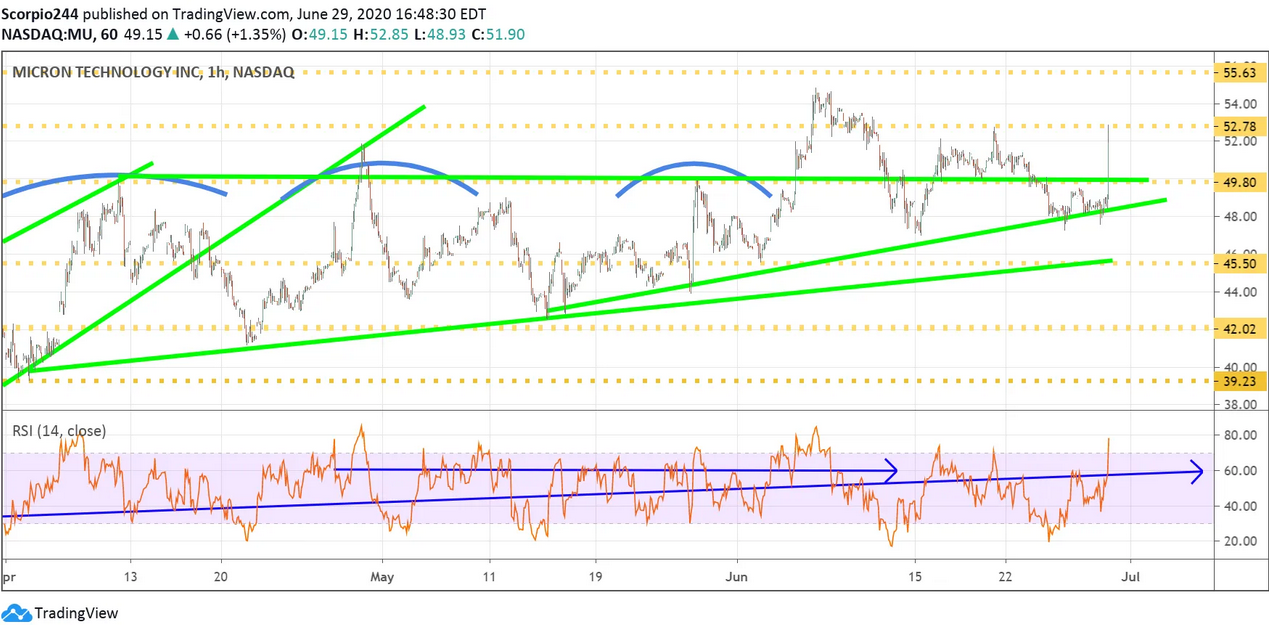Select the 45.50 highlighted price label
This screenshot has width=1269, height=625.
pos(1239,263)
